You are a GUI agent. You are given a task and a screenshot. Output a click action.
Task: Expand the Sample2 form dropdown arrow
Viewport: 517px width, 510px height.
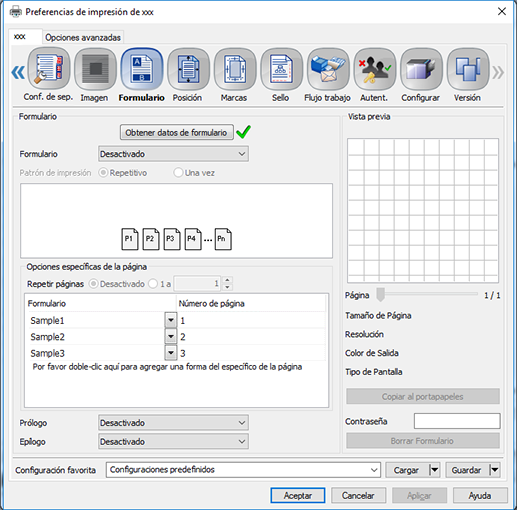tap(171, 337)
